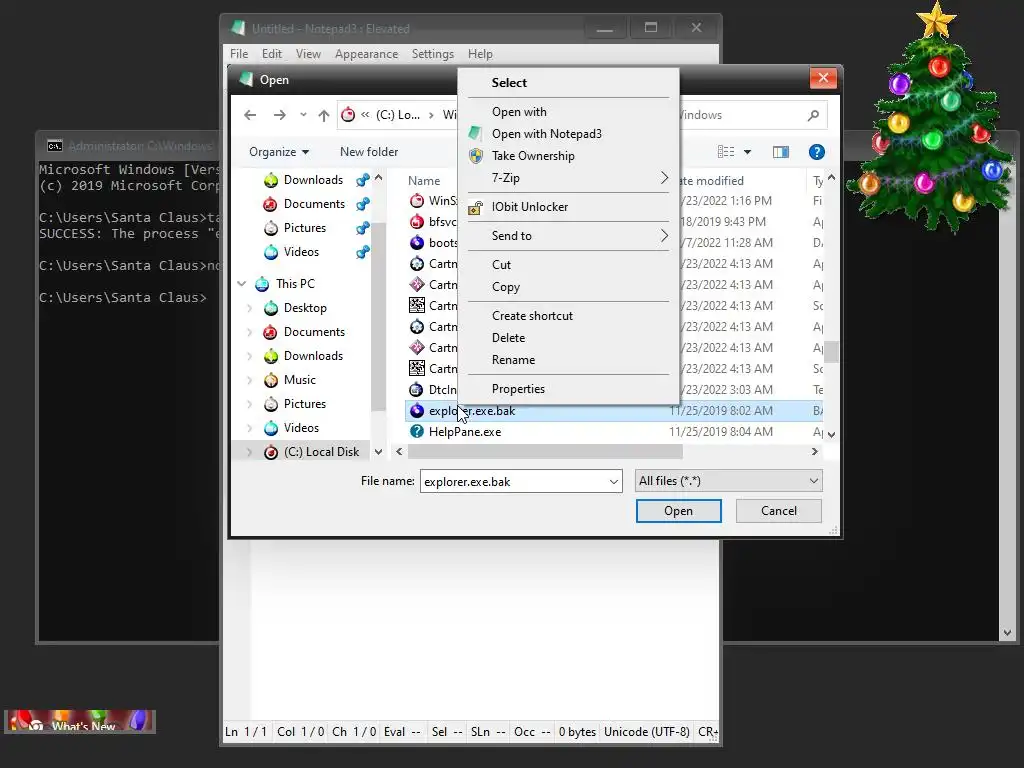Open the Settings menu in Notepad3

[x=432, y=54]
